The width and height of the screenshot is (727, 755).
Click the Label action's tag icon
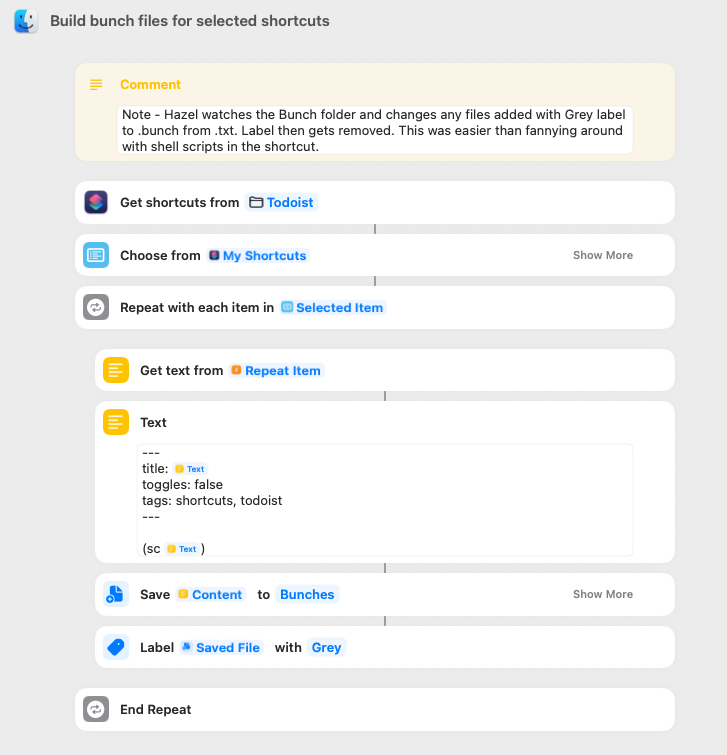(116, 647)
